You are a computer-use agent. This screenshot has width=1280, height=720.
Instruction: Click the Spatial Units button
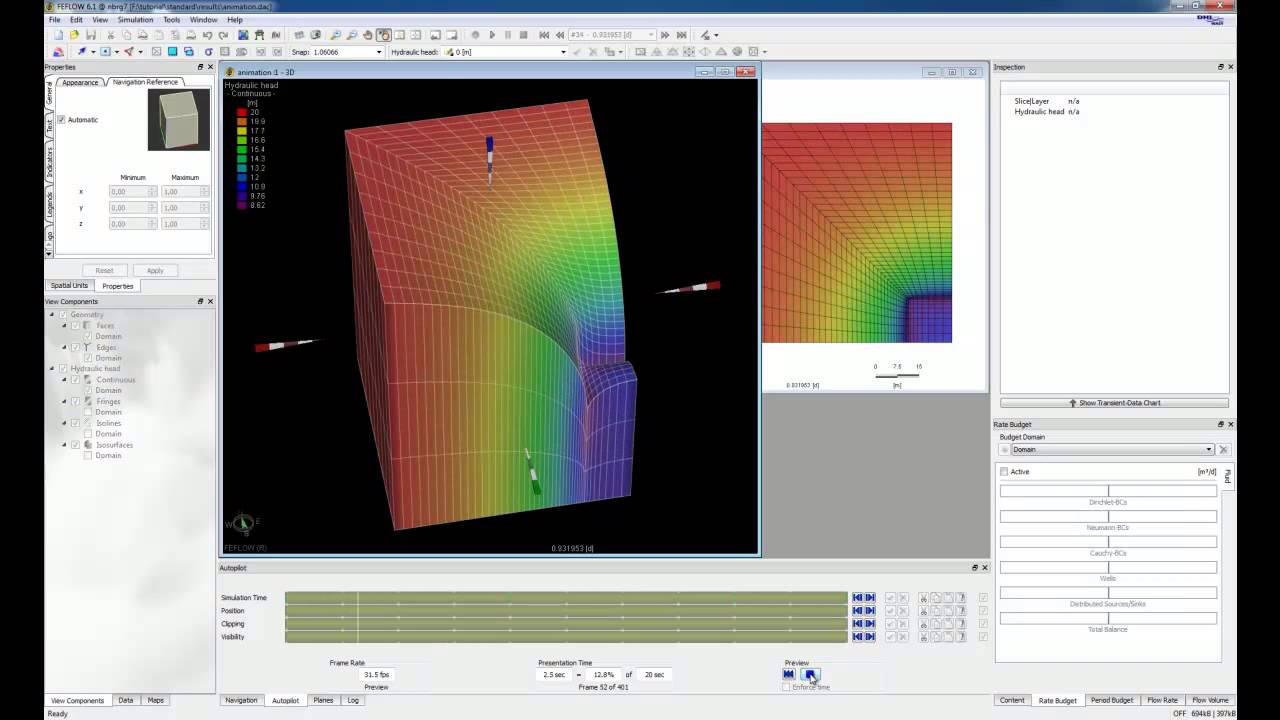pyautogui.click(x=70, y=286)
